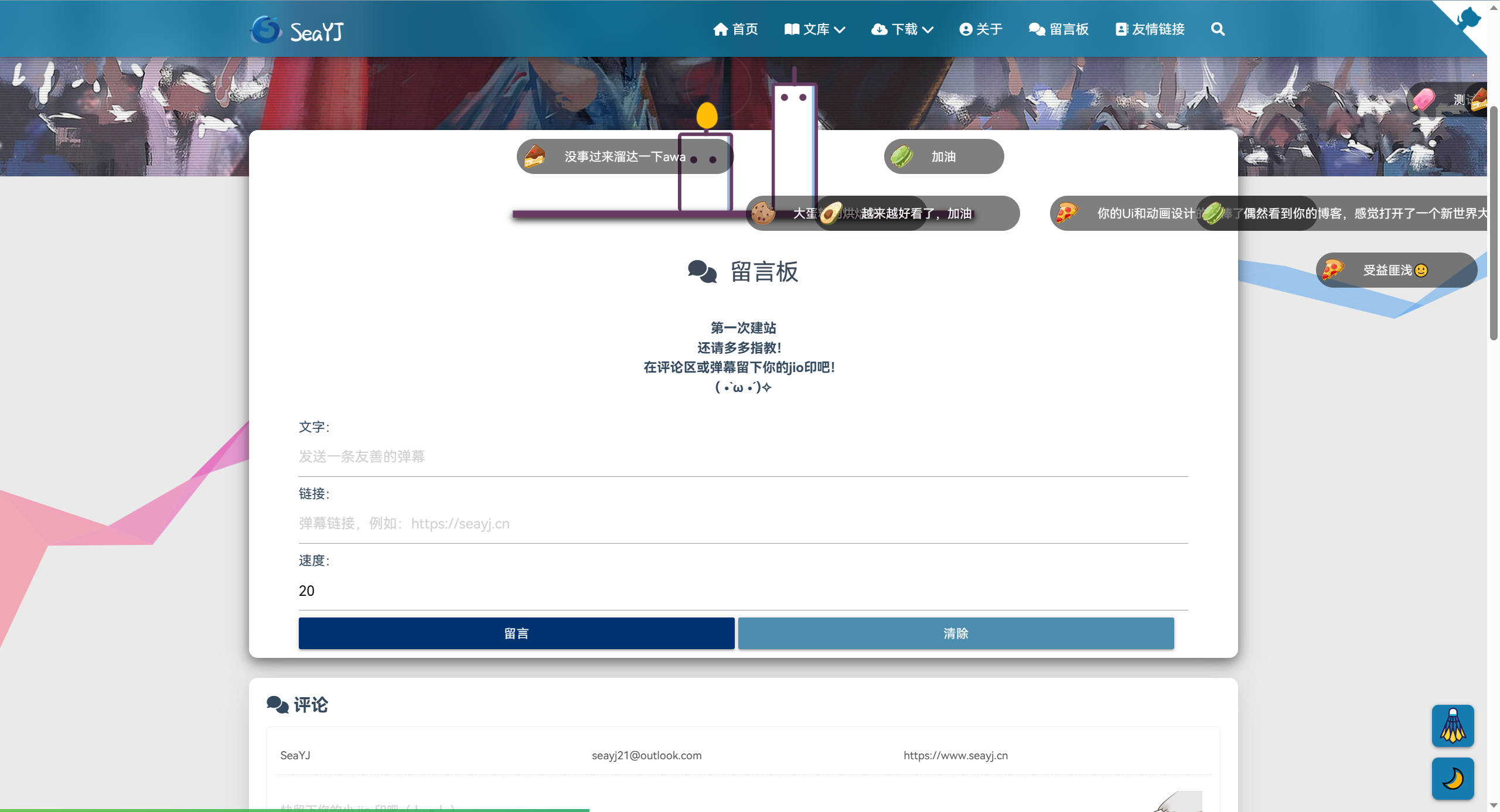The image size is (1500, 812).
Task: Open the 下载 download menu
Action: click(902, 29)
